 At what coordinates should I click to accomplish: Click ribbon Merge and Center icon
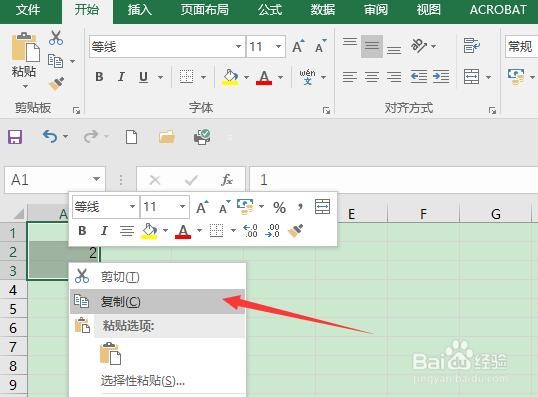click(472, 77)
